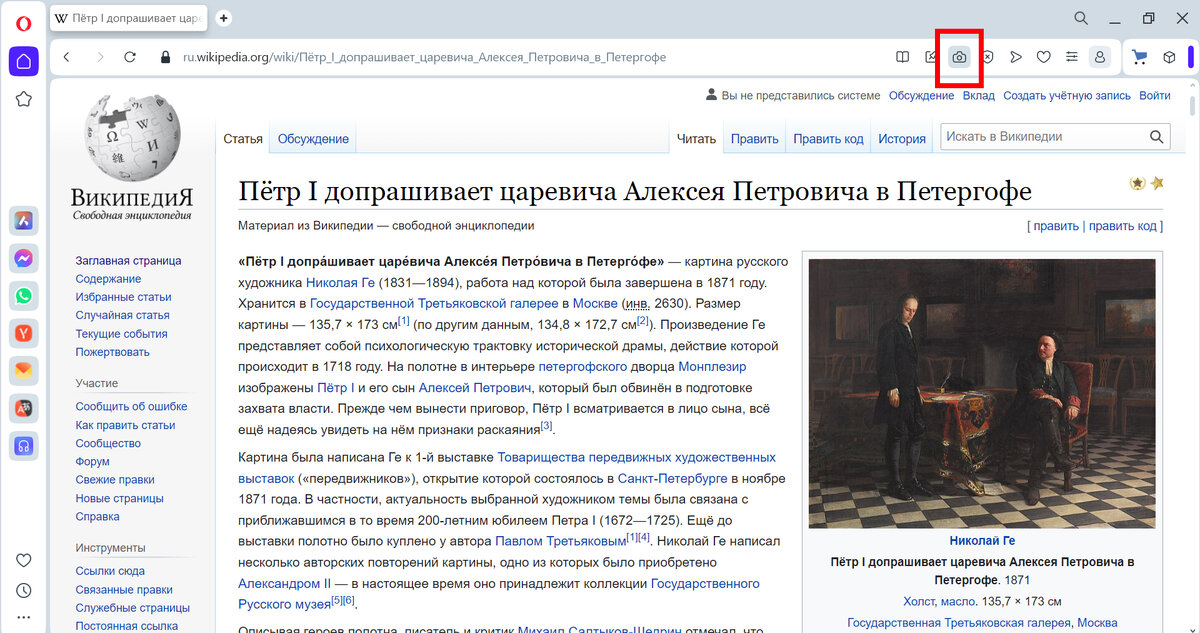Follow the Павлом Третьяковым link
Image resolution: width=1200 pixels, height=633 pixels.
point(560,541)
